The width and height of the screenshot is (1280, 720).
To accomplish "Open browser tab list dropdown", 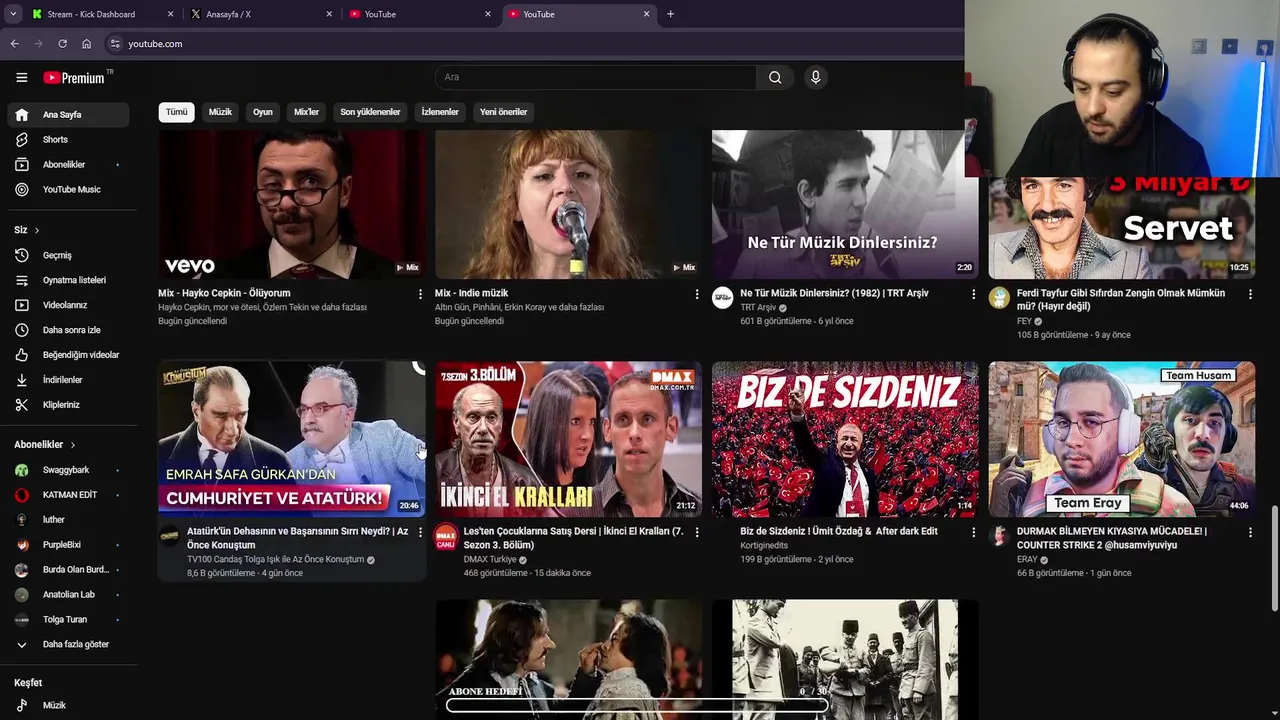I will [x=12, y=14].
